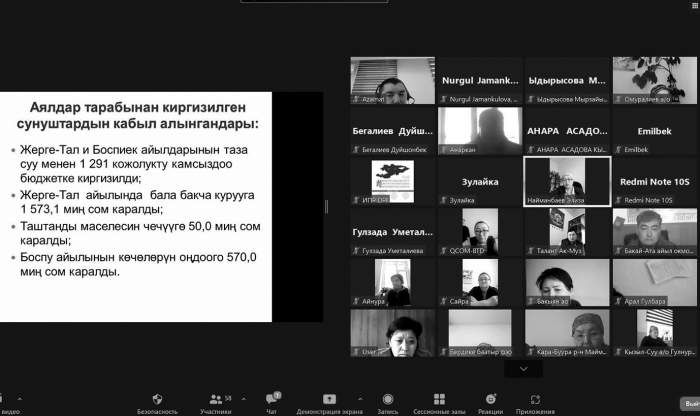
Task: Open the Participants (Участники) panel icon
Action: [215, 398]
